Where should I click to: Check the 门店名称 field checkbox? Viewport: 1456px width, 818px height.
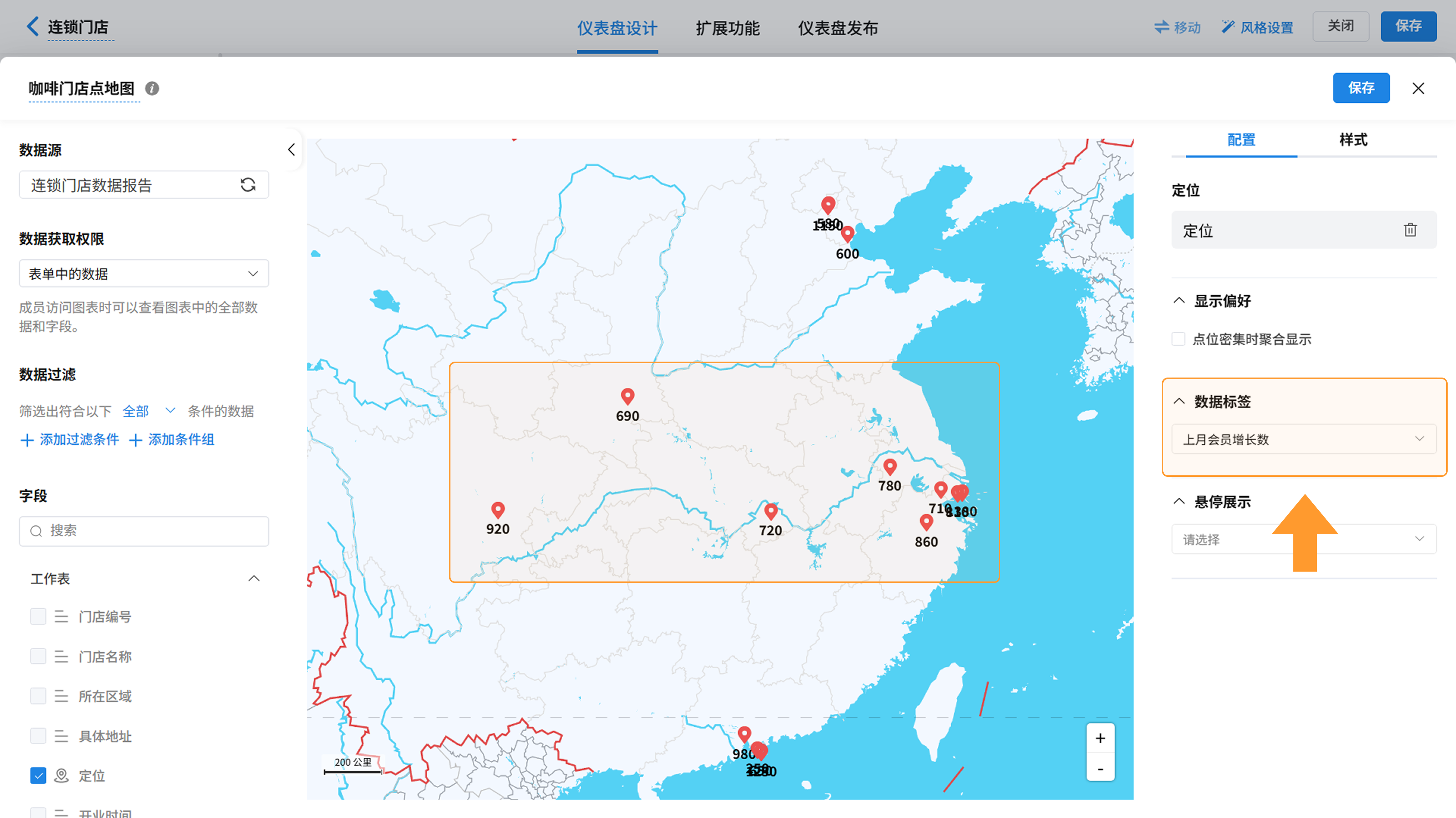click(38, 657)
